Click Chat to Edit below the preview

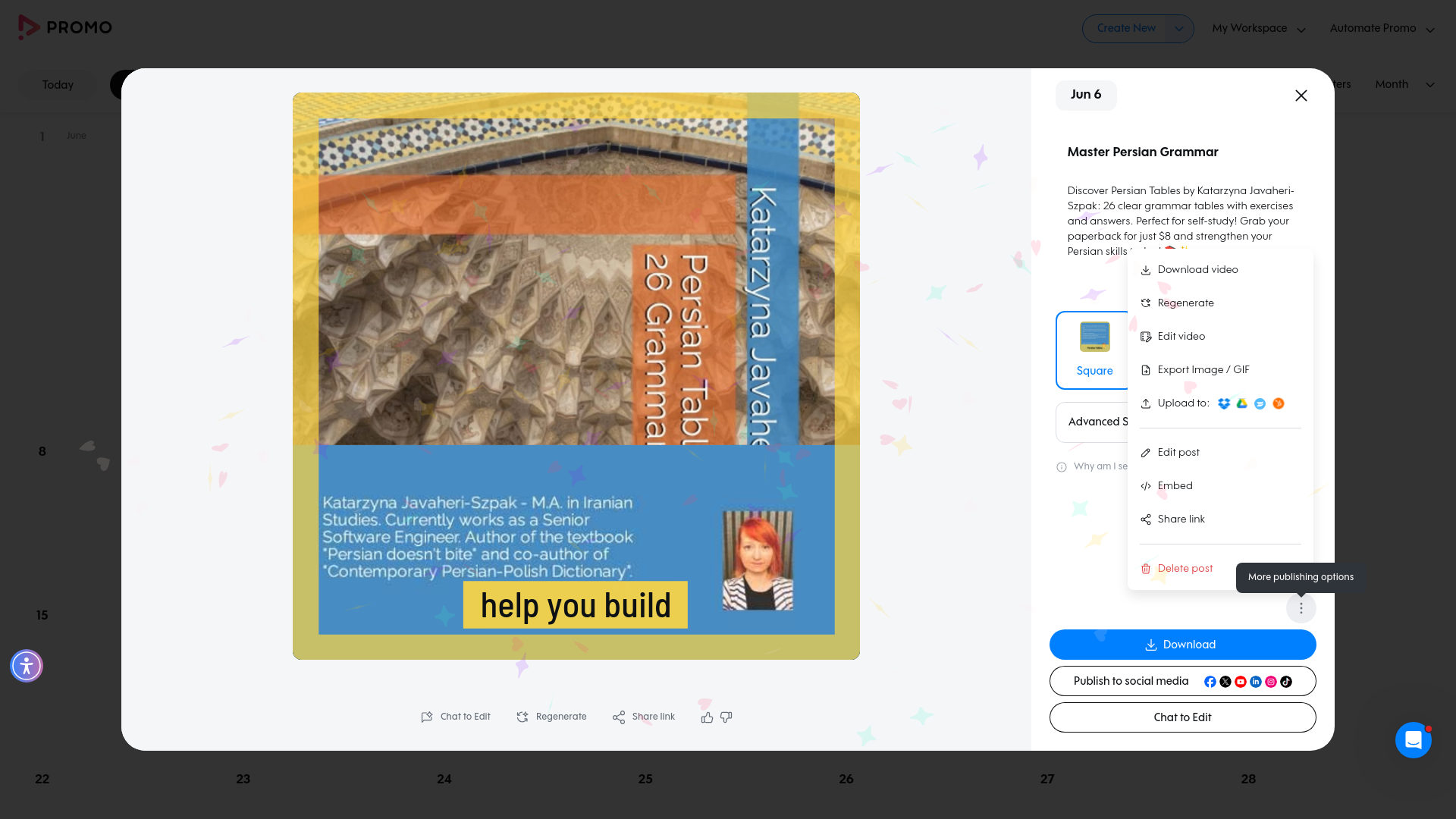coord(456,717)
